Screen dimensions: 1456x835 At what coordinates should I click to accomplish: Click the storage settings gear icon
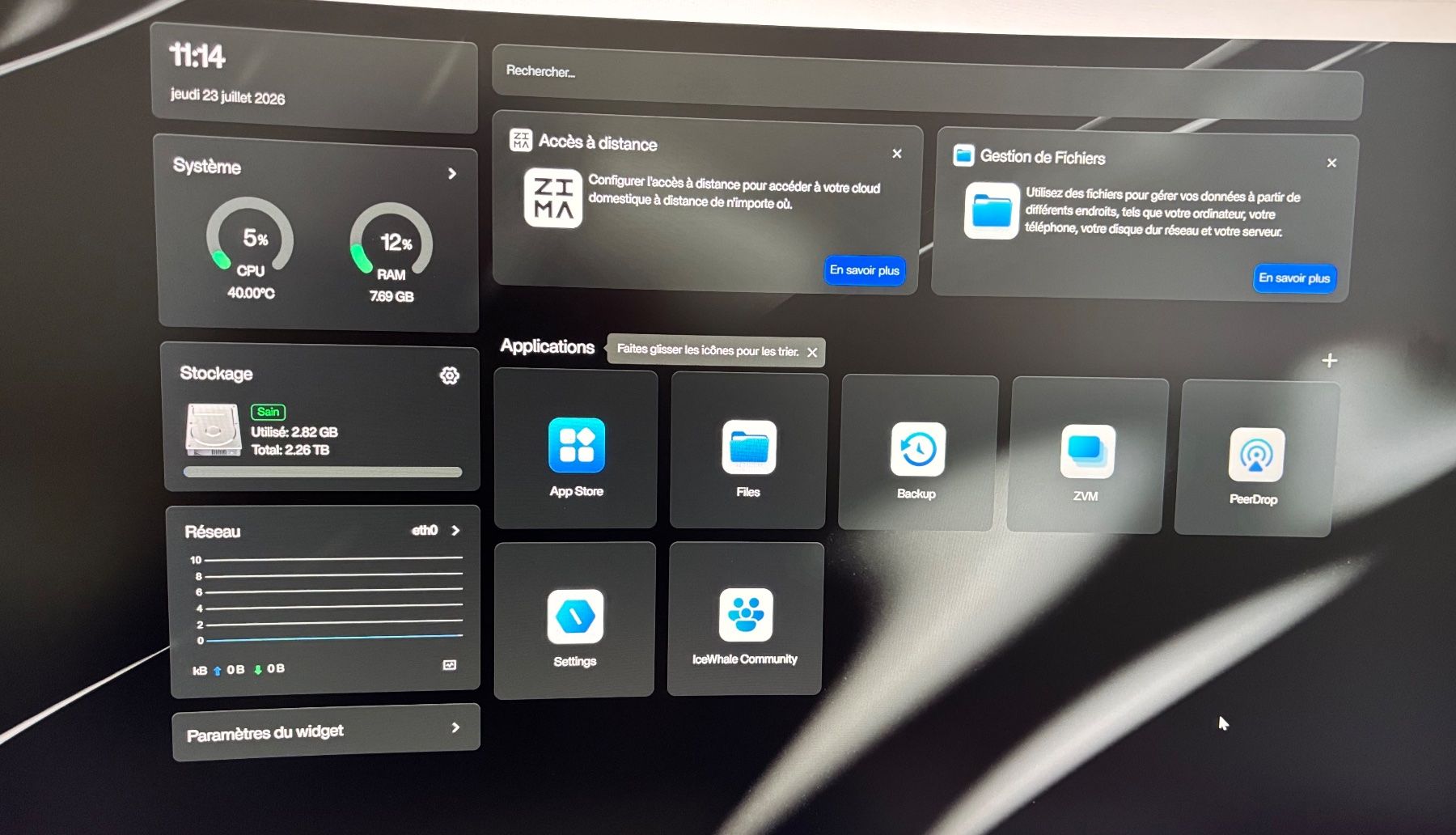pos(450,375)
